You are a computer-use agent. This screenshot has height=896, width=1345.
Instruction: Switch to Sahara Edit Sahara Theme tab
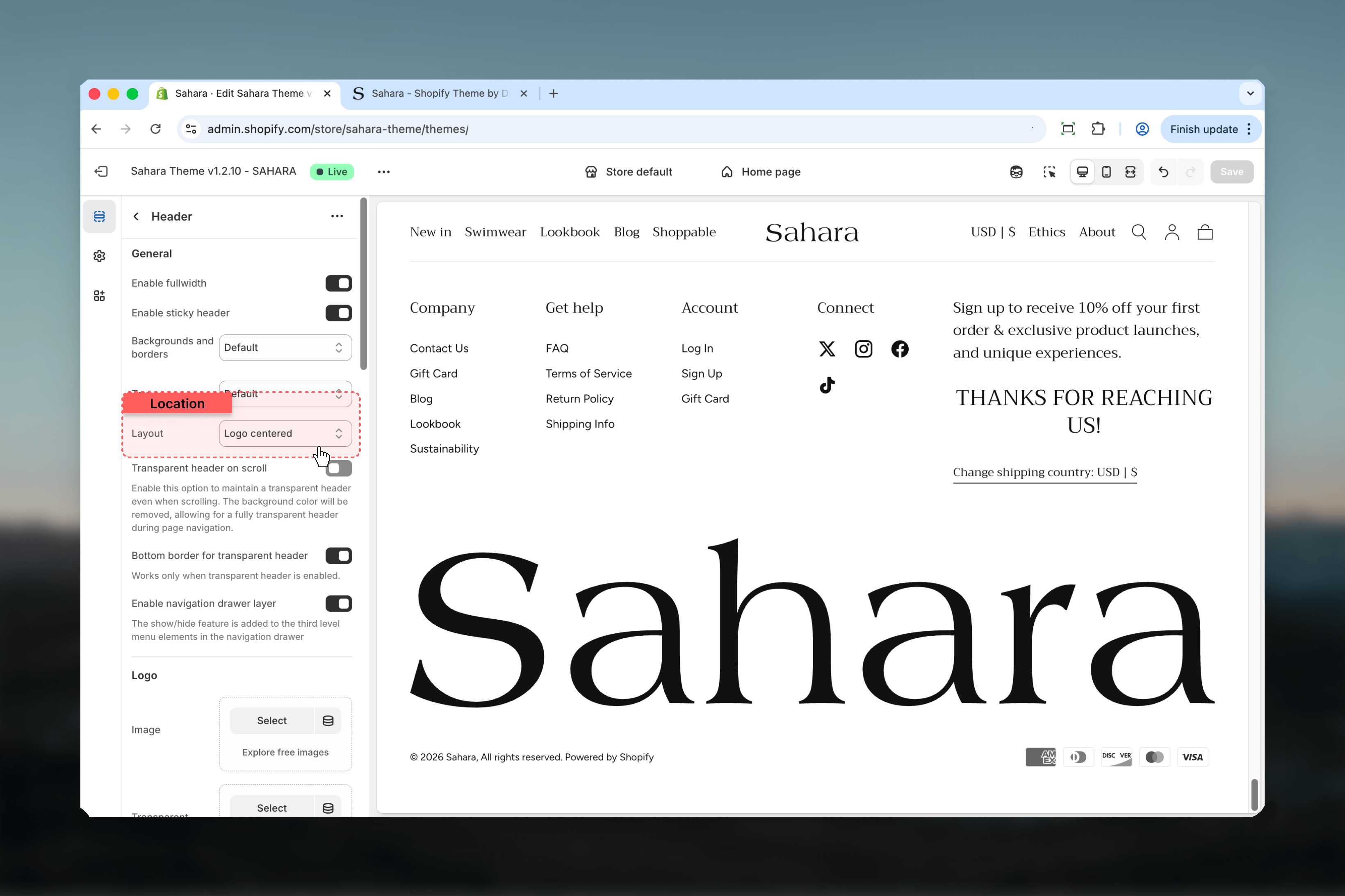tap(245, 93)
